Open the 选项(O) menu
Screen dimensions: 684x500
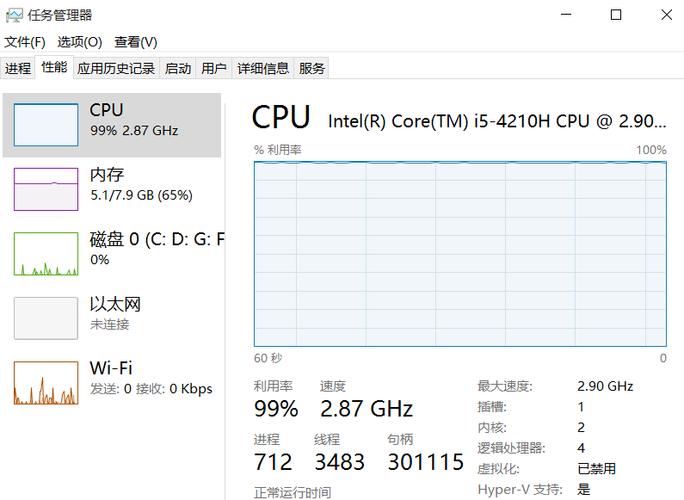pyautogui.click(x=80, y=42)
